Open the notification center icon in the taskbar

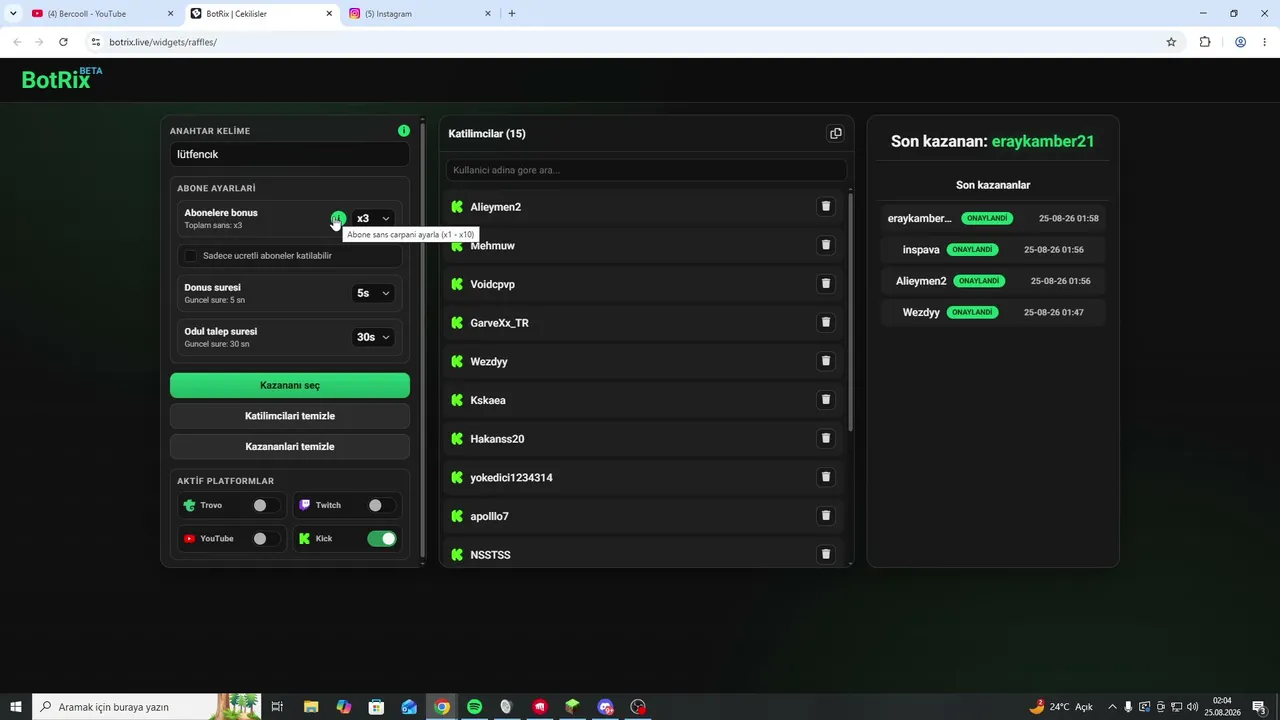coord(1260,707)
